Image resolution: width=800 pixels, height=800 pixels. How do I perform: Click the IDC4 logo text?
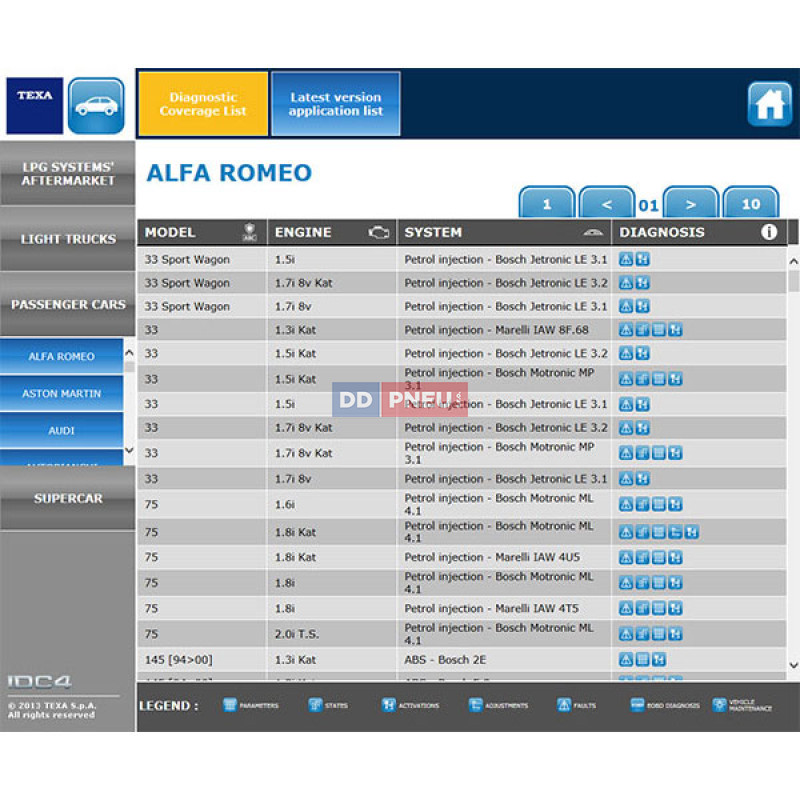tap(39, 681)
